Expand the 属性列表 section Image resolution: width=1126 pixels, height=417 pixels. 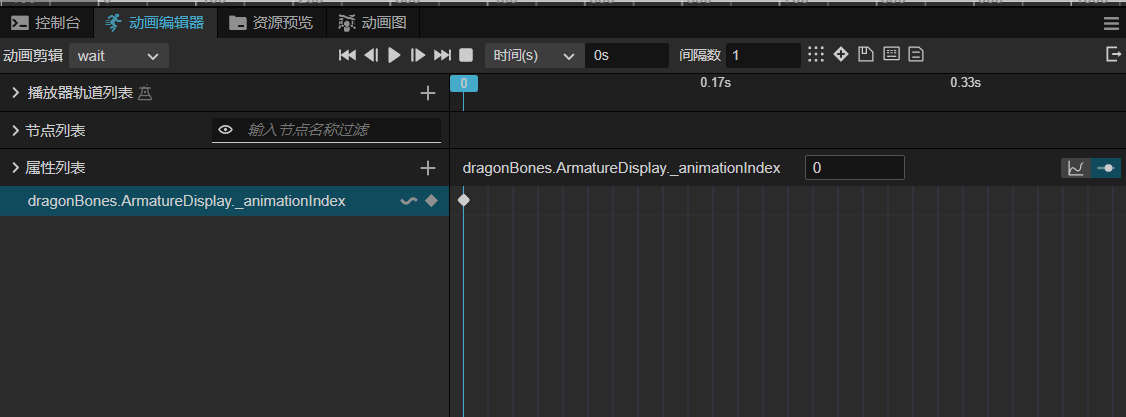point(16,168)
